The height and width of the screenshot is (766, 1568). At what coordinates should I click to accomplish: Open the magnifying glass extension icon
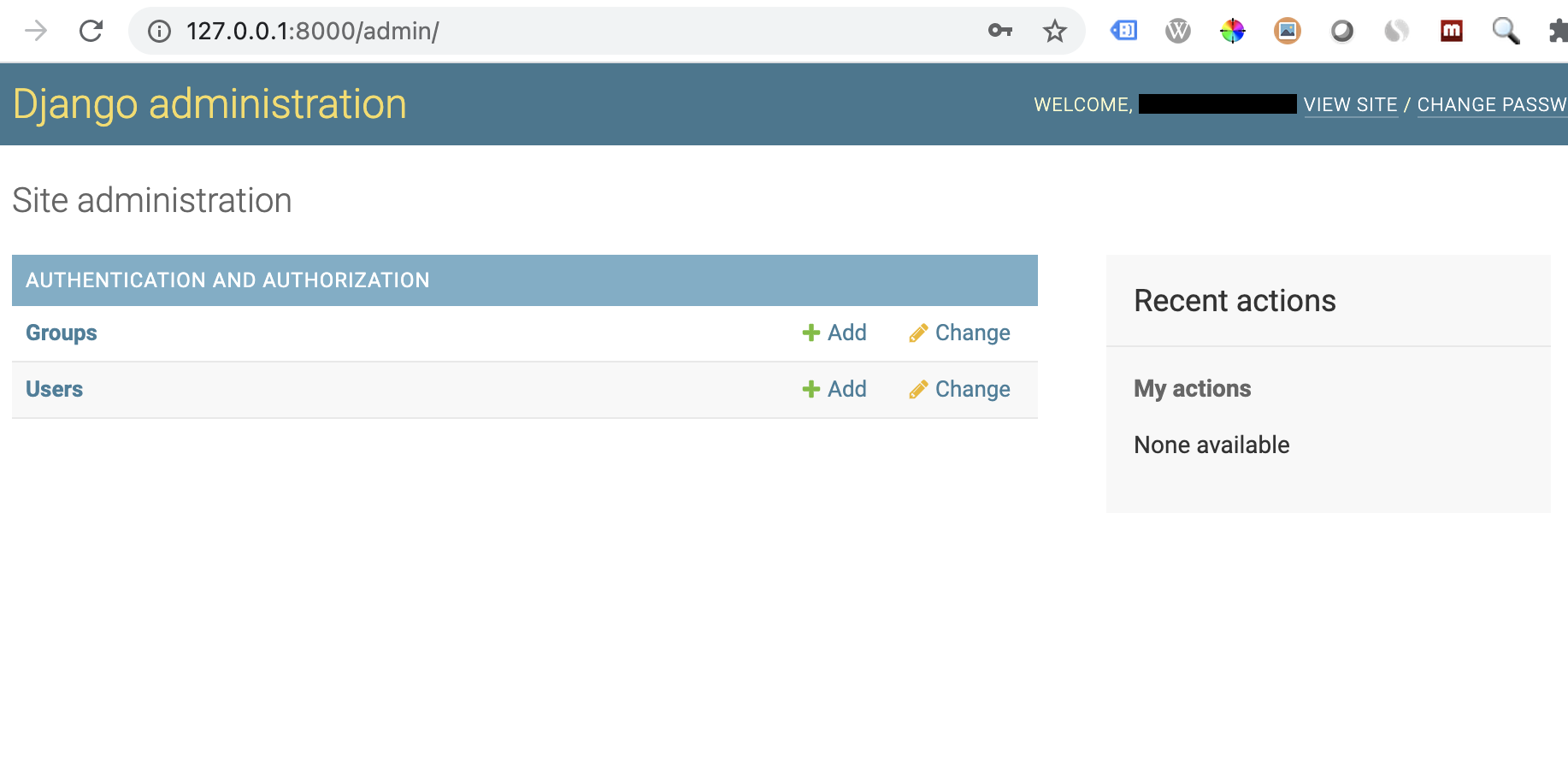(1506, 32)
